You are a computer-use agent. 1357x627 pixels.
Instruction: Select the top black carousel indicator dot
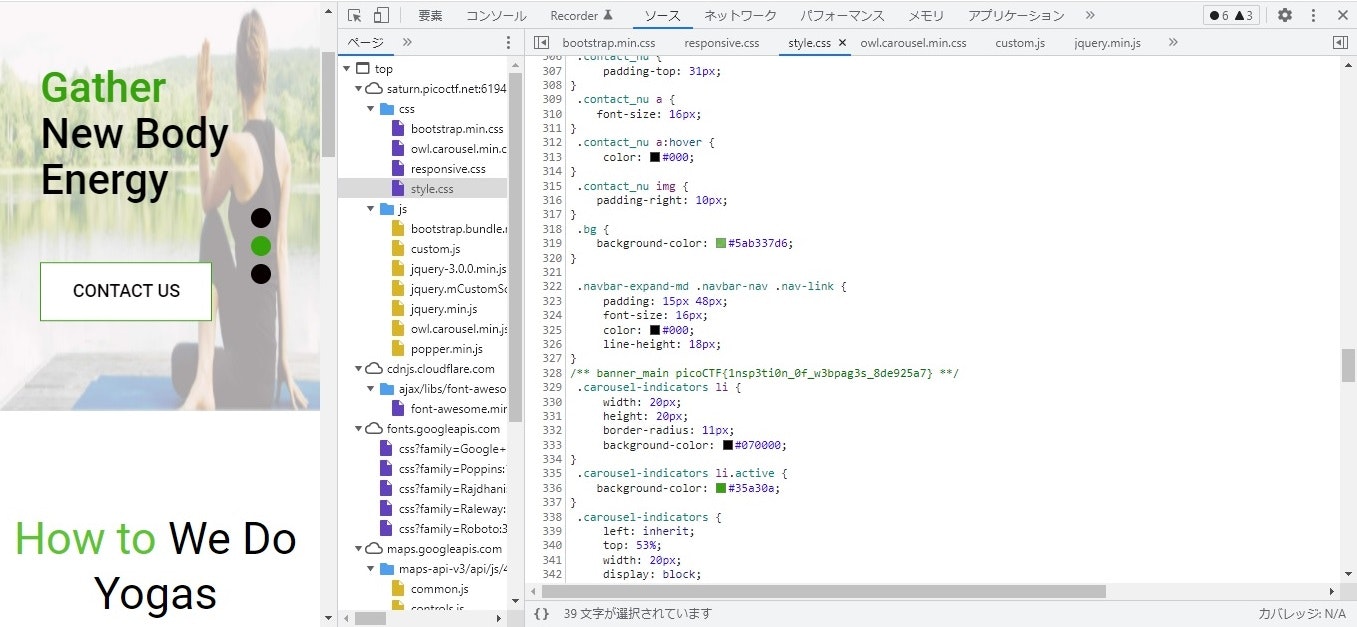pos(261,218)
